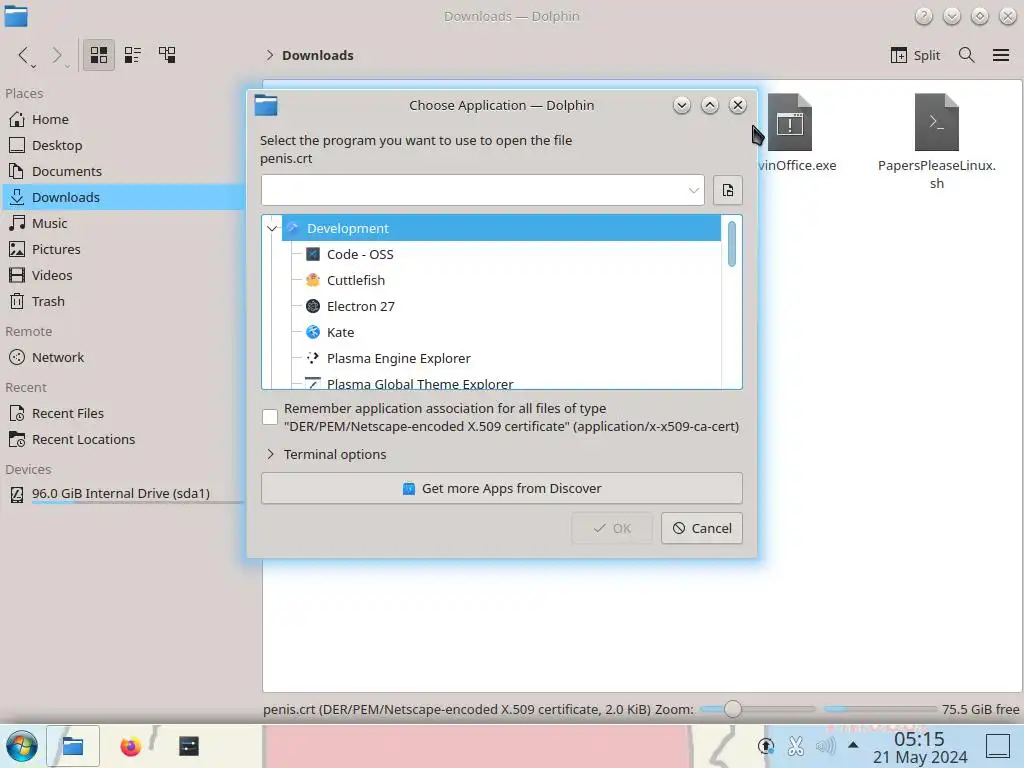This screenshot has height=768, width=1024.
Task: Go back with the left arrow
Action: coord(24,56)
